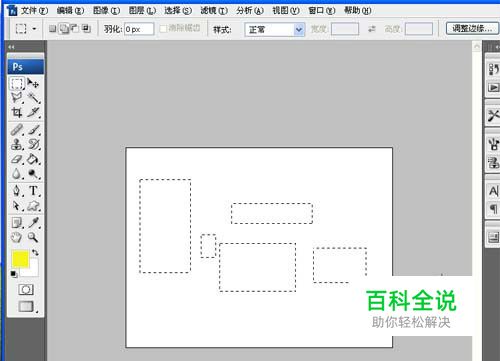
Task: Open the 分析(A) menu
Action: (250, 11)
